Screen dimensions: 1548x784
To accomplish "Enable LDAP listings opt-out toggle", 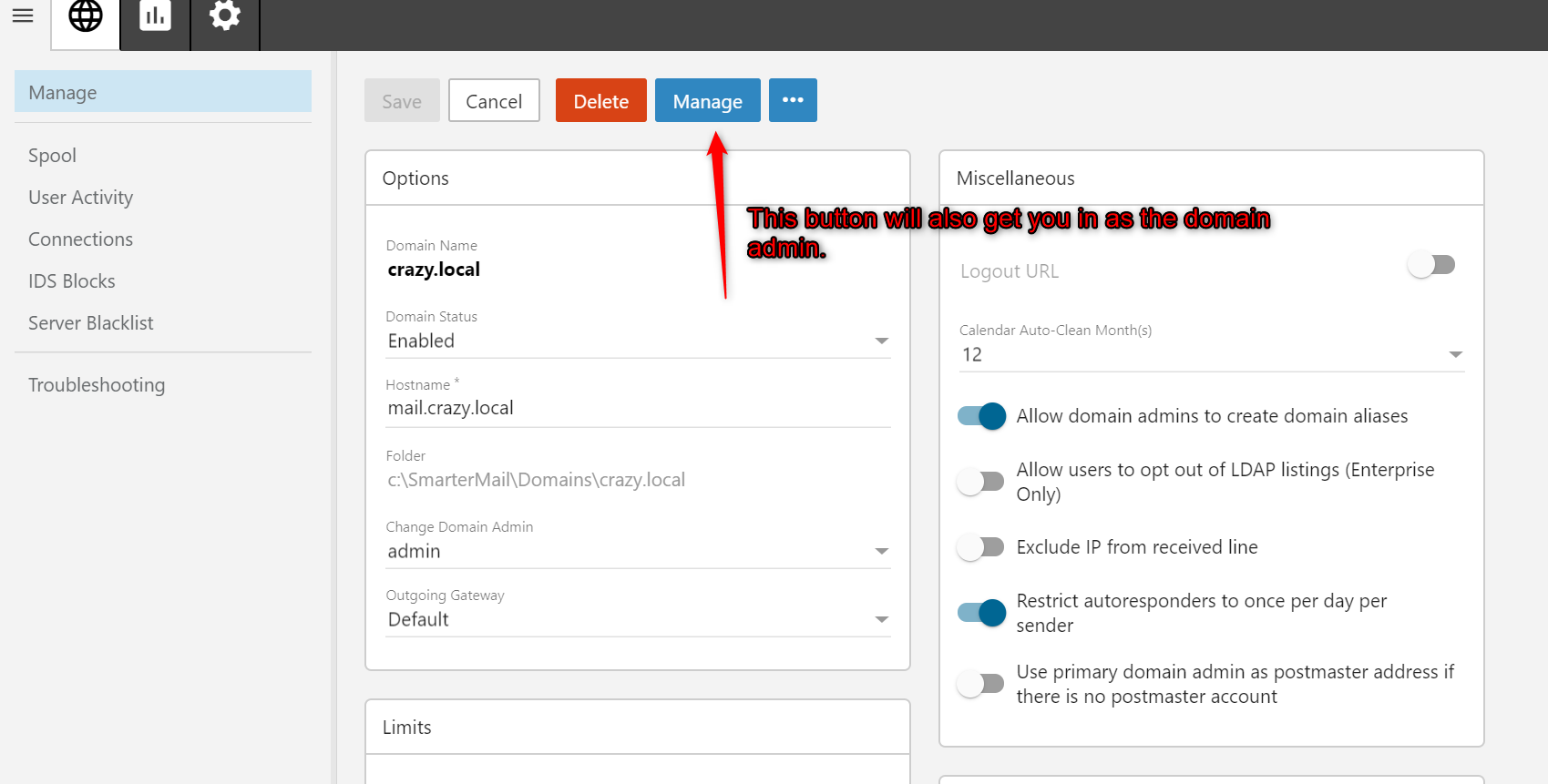I will [x=981, y=481].
